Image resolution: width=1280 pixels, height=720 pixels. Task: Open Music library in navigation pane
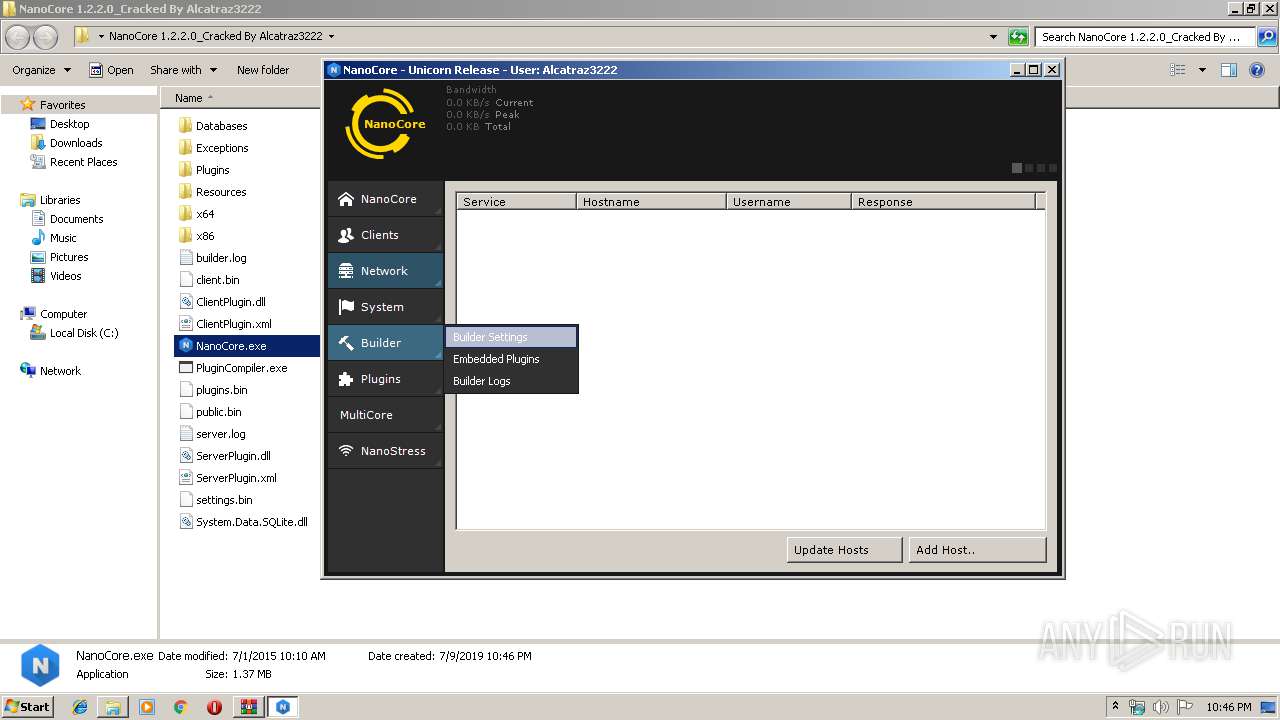[x=54, y=238]
